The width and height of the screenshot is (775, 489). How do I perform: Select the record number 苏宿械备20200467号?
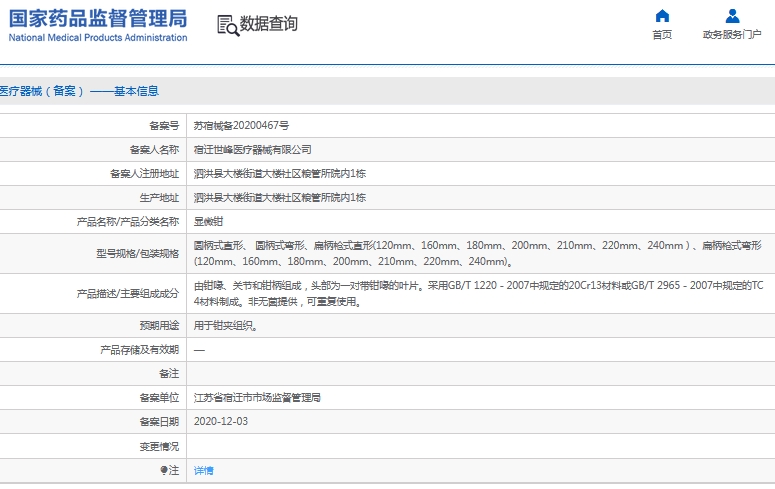(241, 126)
